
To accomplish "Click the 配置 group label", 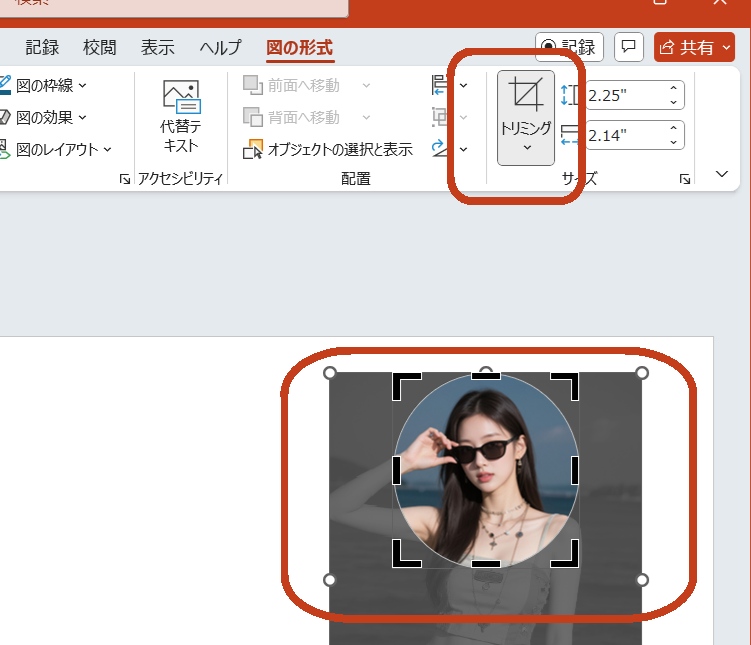I will (x=356, y=179).
